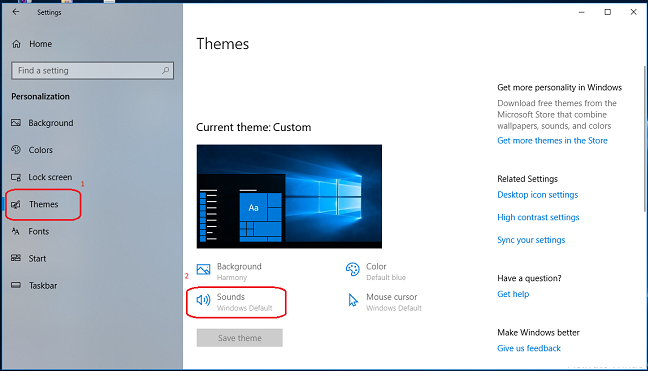
Task: Go to Colors settings page
Action: coord(40,150)
